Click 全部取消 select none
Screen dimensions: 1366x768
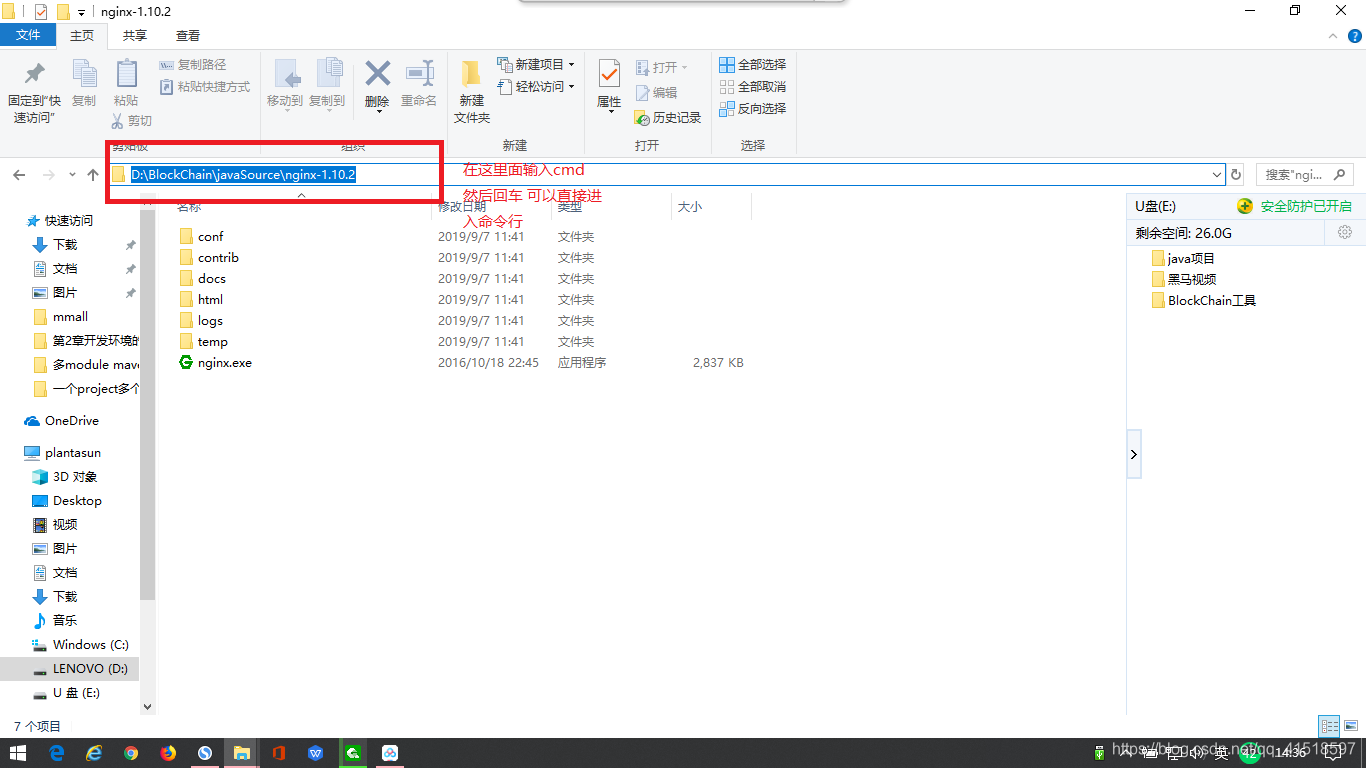[x=753, y=87]
